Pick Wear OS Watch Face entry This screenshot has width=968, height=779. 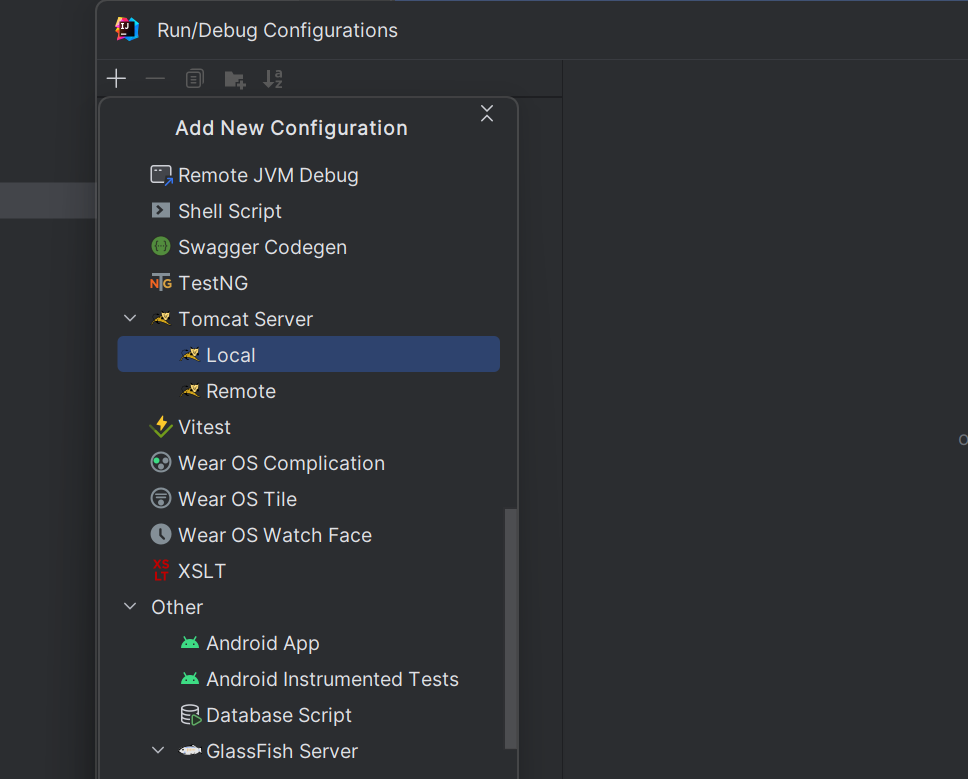tap(274, 535)
